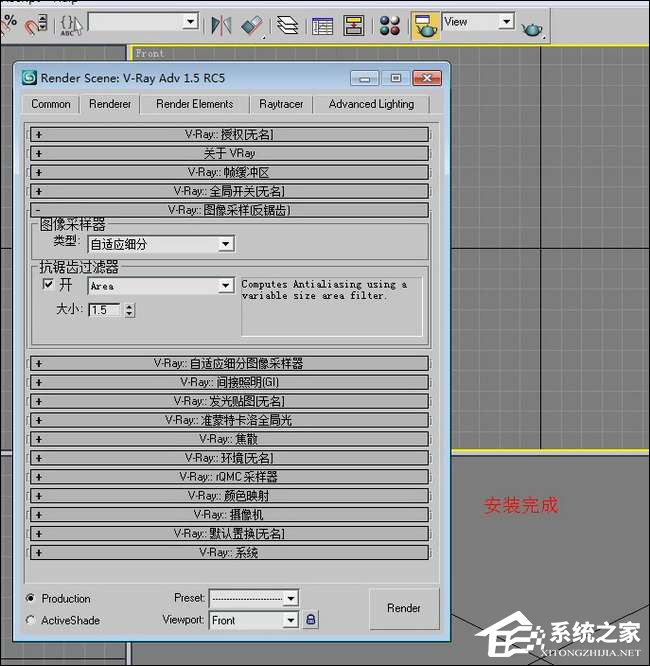
Task: Expand V-Ray 准蒙特卡洛全局光 rollout
Action: pos(229,420)
